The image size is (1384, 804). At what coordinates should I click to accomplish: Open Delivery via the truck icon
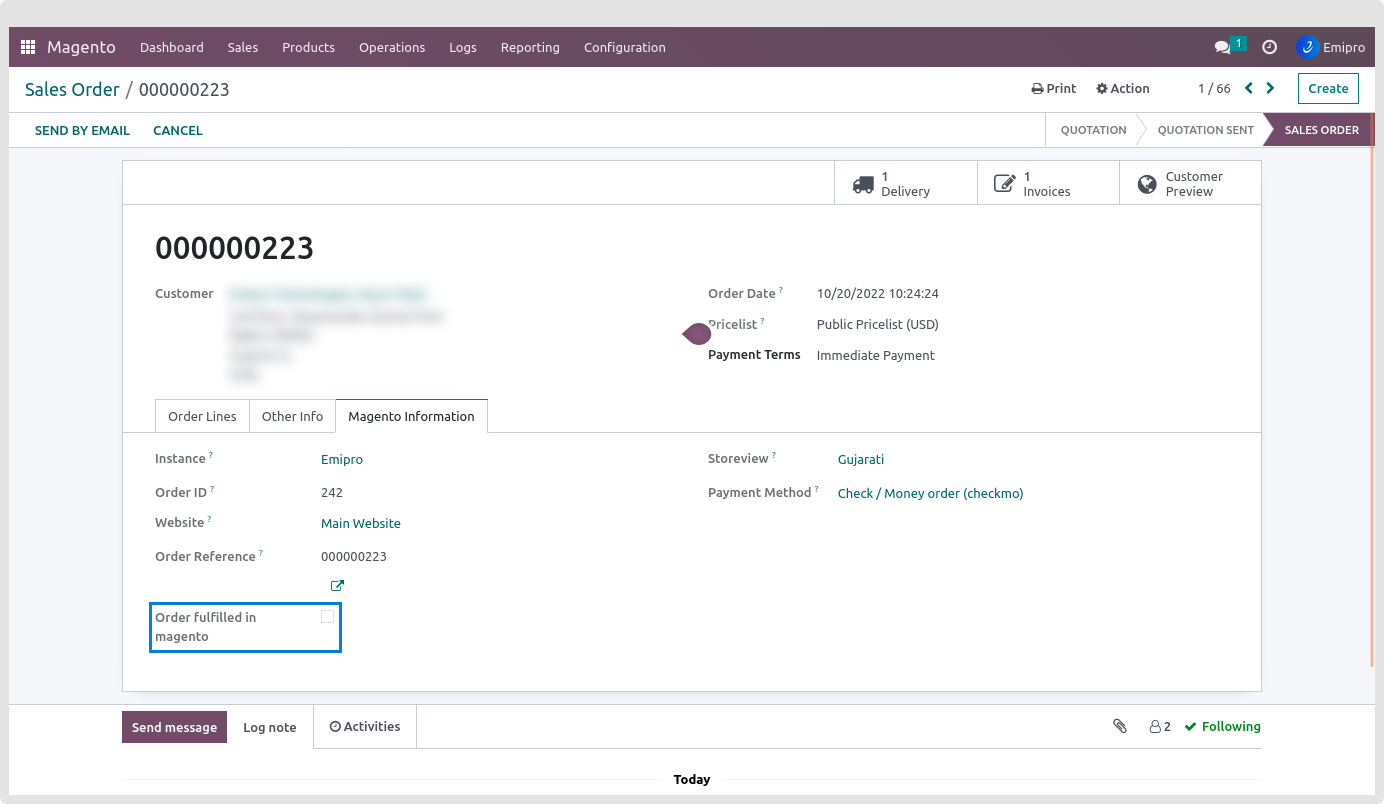point(863,184)
